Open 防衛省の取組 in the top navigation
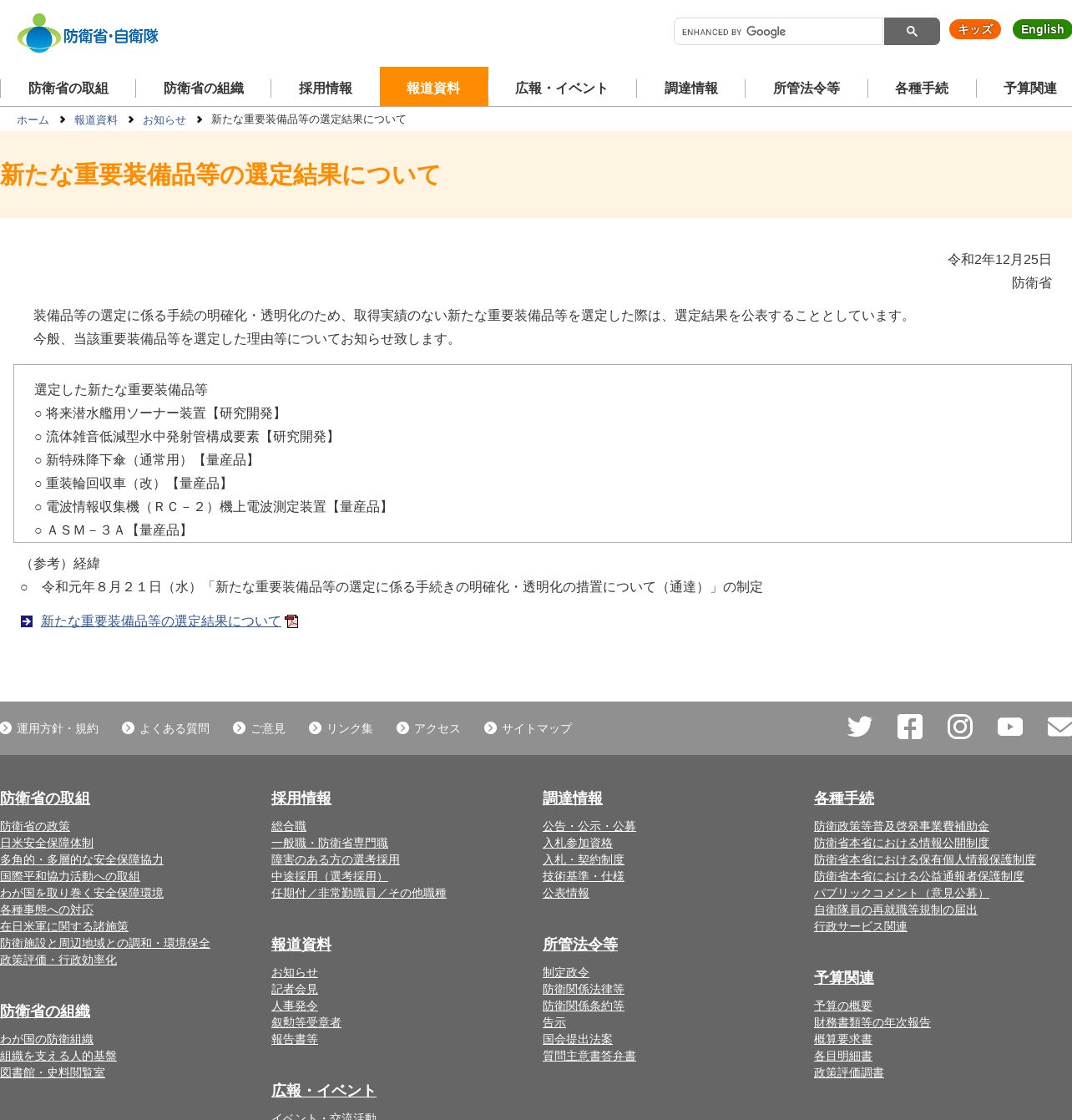Screen dimensions: 1072x1120 (x=68, y=88)
